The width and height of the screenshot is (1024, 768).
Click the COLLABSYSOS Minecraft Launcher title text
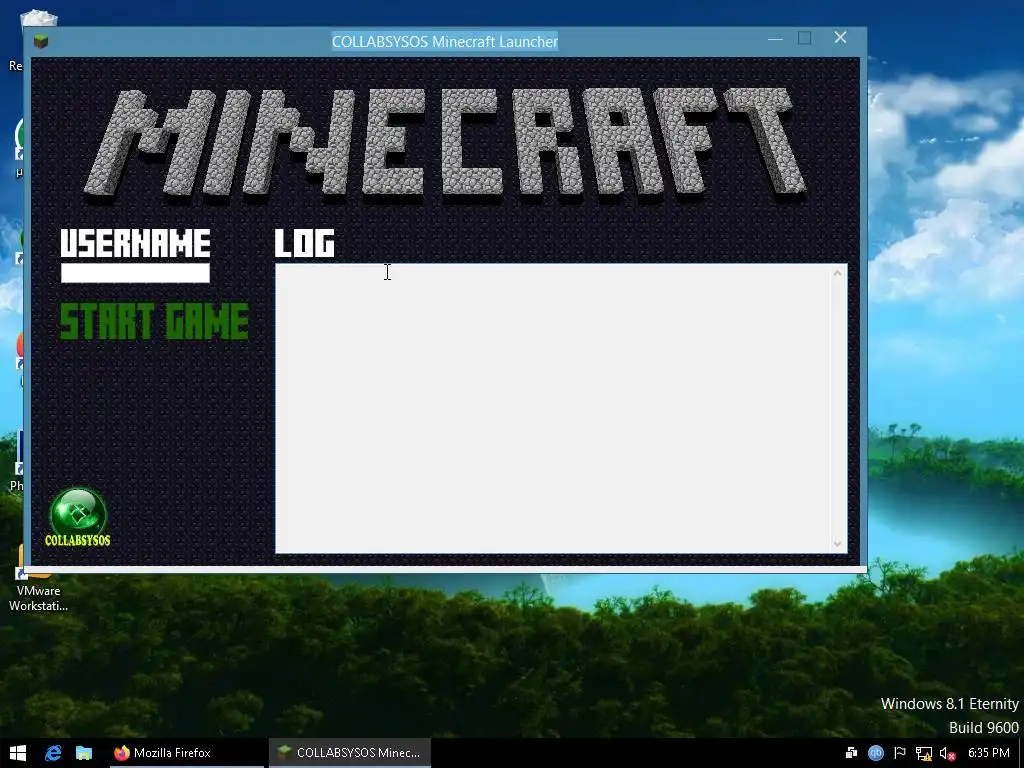(x=445, y=41)
